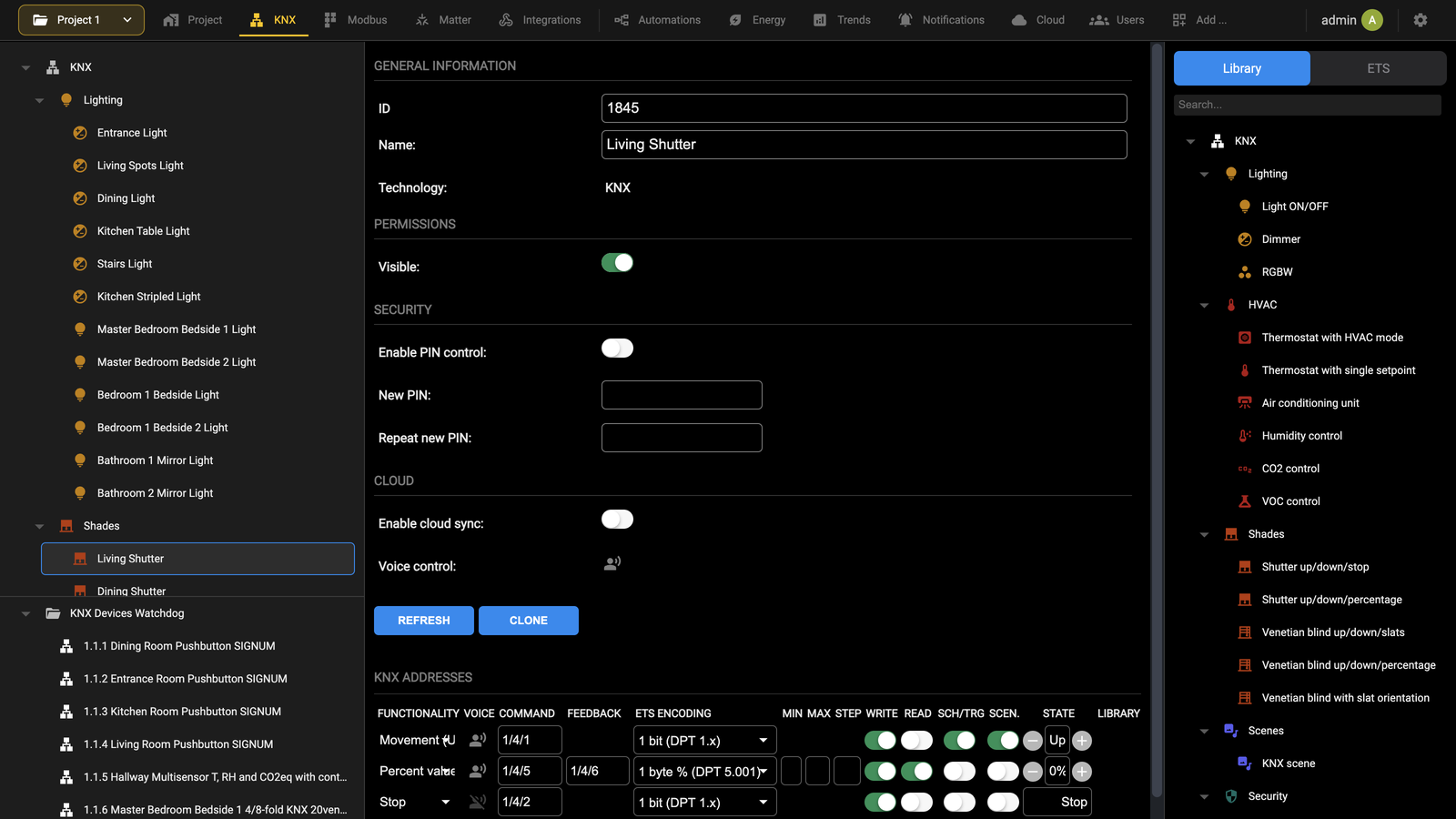Image resolution: width=1456 pixels, height=819 pixels.
Task: Toggle SCH/TRG switch in Stop row
Action: click(x=959, y=802)
